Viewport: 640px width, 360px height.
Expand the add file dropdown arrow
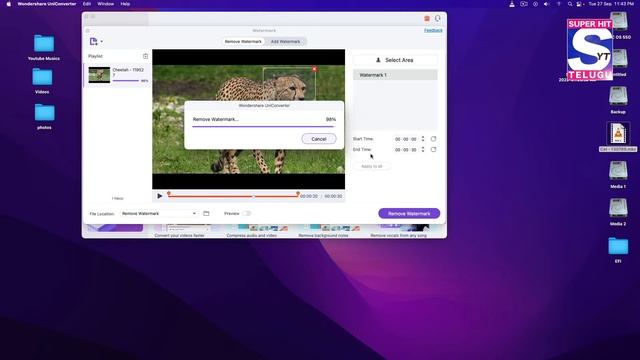[x=102, y=42]
